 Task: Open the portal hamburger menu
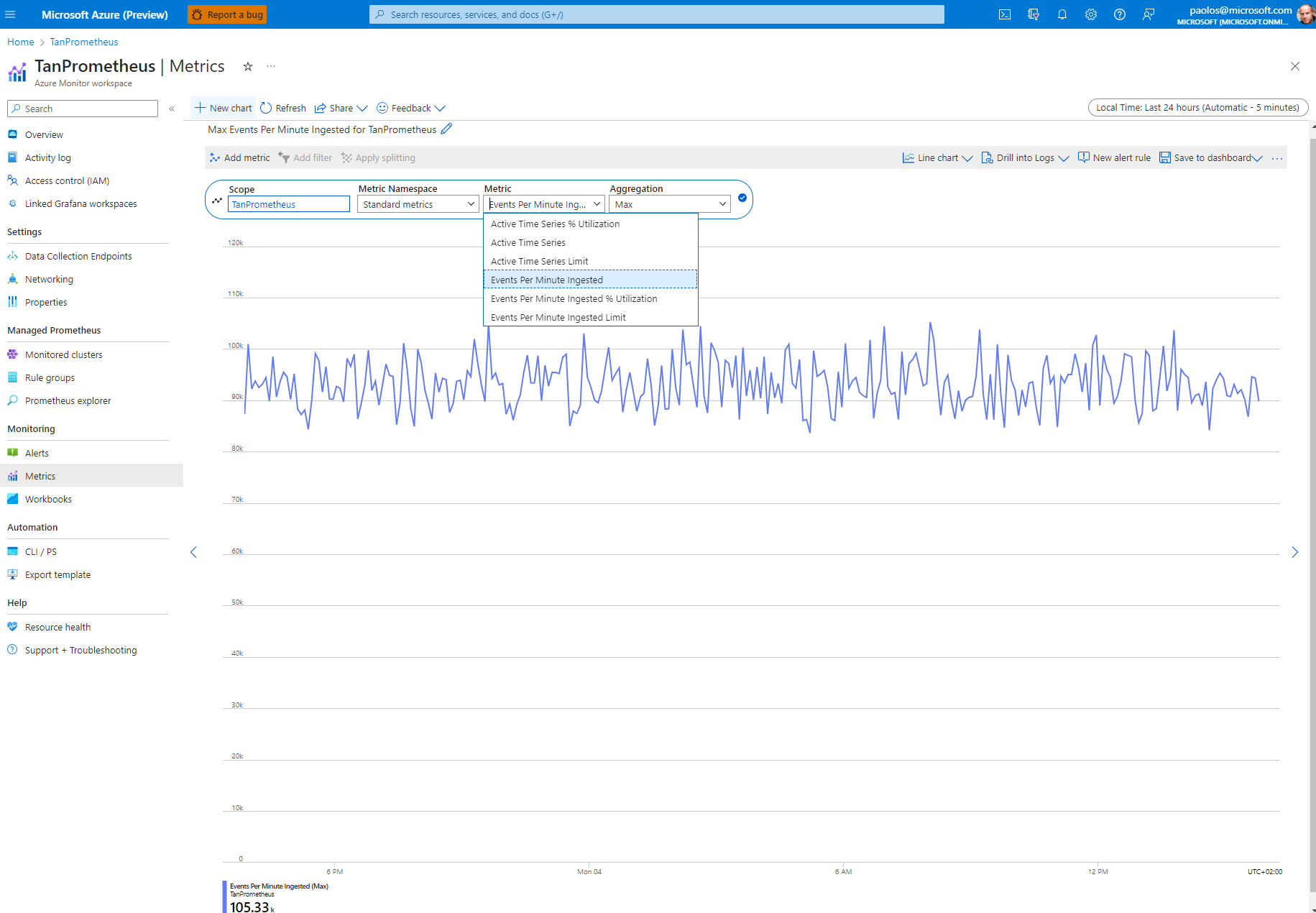coord(10,14)
